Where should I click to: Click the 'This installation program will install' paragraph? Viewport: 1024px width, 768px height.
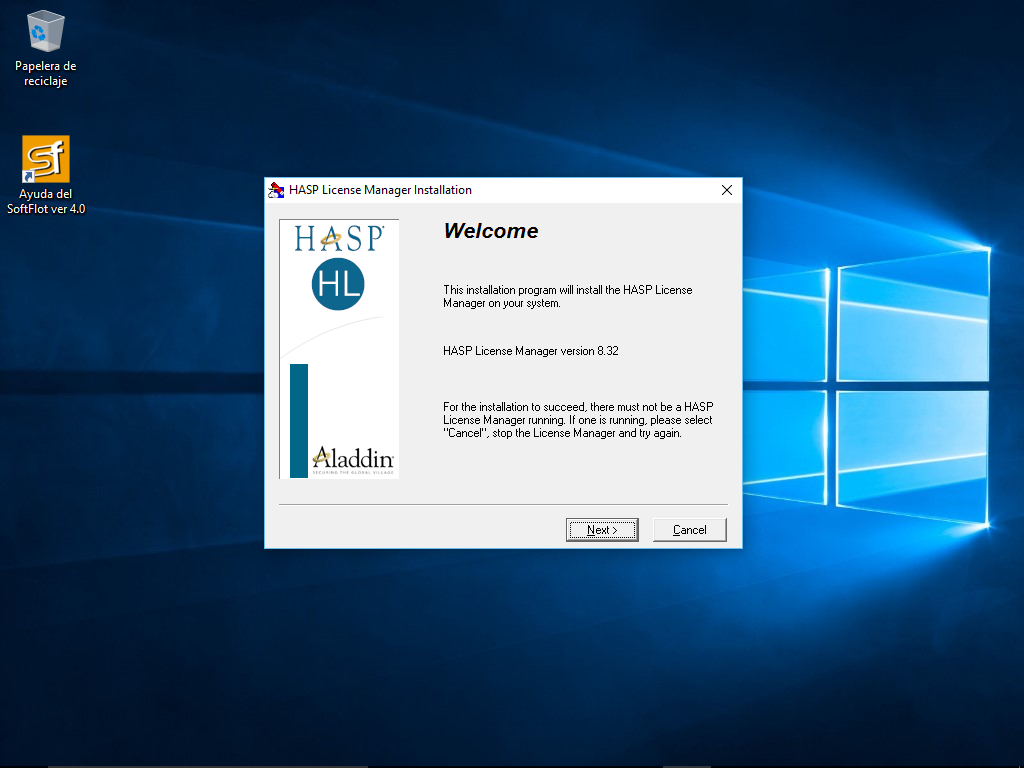567,296
